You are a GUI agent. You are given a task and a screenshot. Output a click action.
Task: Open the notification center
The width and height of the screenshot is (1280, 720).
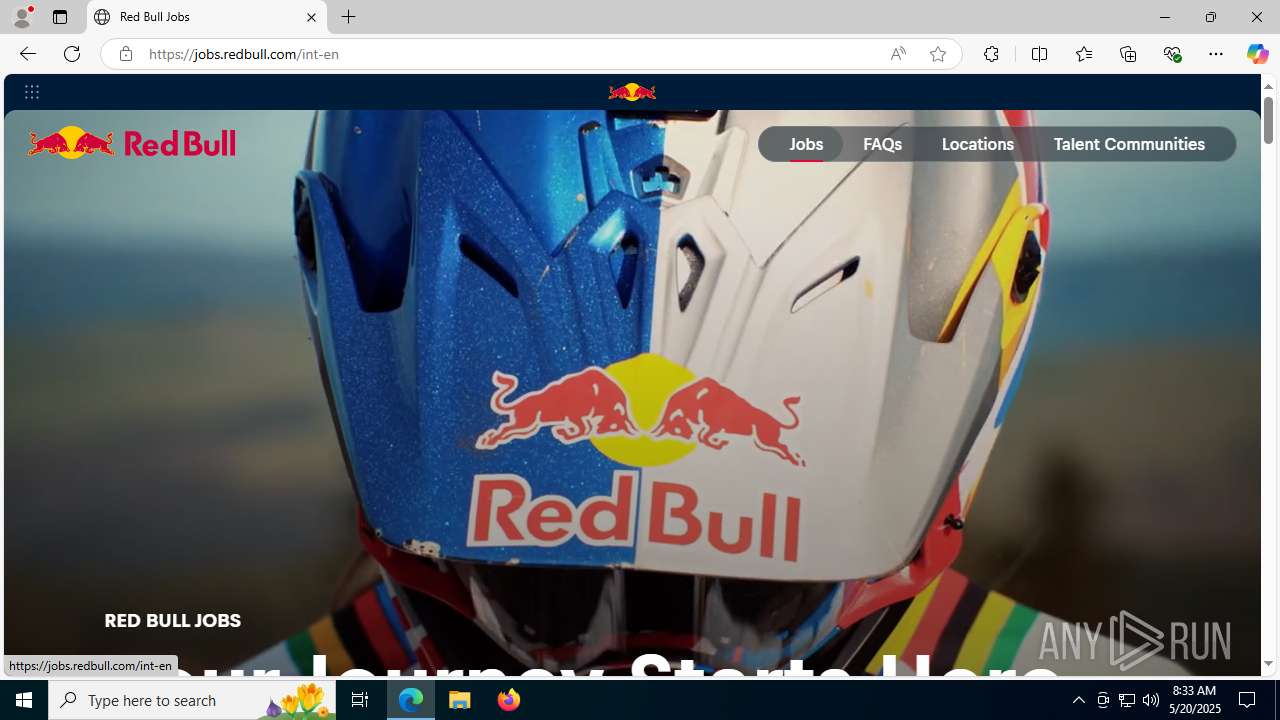(1247, 700)
